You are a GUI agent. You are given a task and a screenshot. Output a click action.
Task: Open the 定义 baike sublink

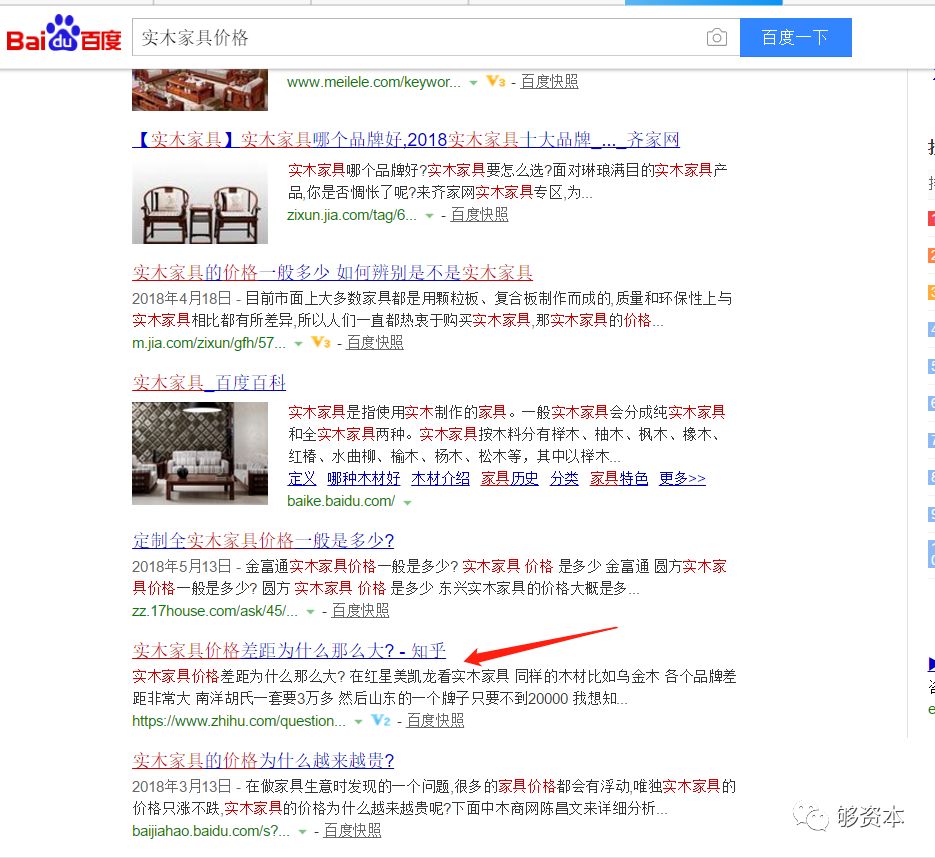pos(302,478)
